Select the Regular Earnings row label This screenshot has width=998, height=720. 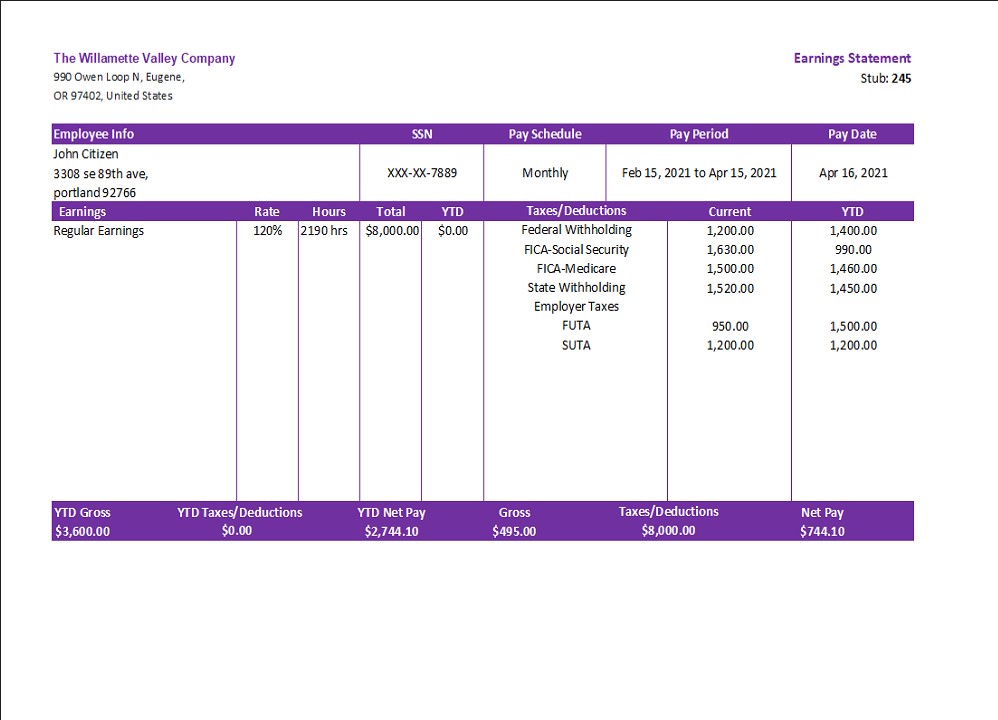[x=98, y=231]
